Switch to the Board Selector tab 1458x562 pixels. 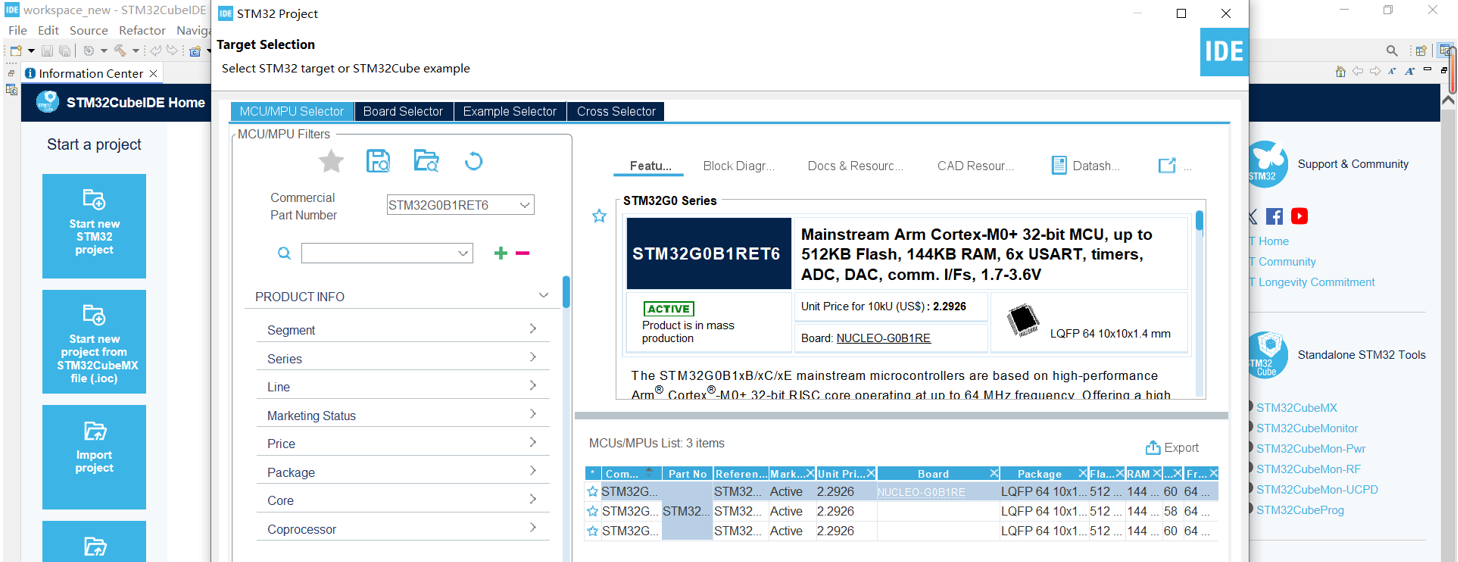[403, 111]
